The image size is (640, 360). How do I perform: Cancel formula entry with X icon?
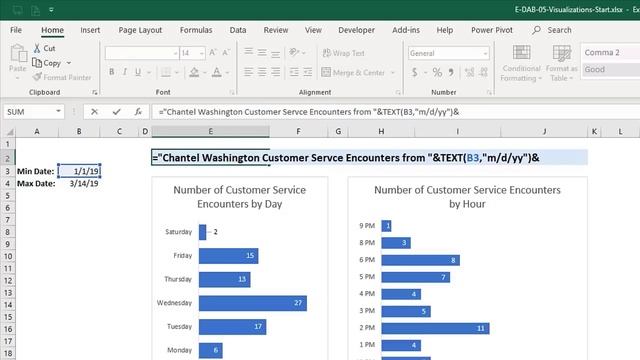[94, 112]
